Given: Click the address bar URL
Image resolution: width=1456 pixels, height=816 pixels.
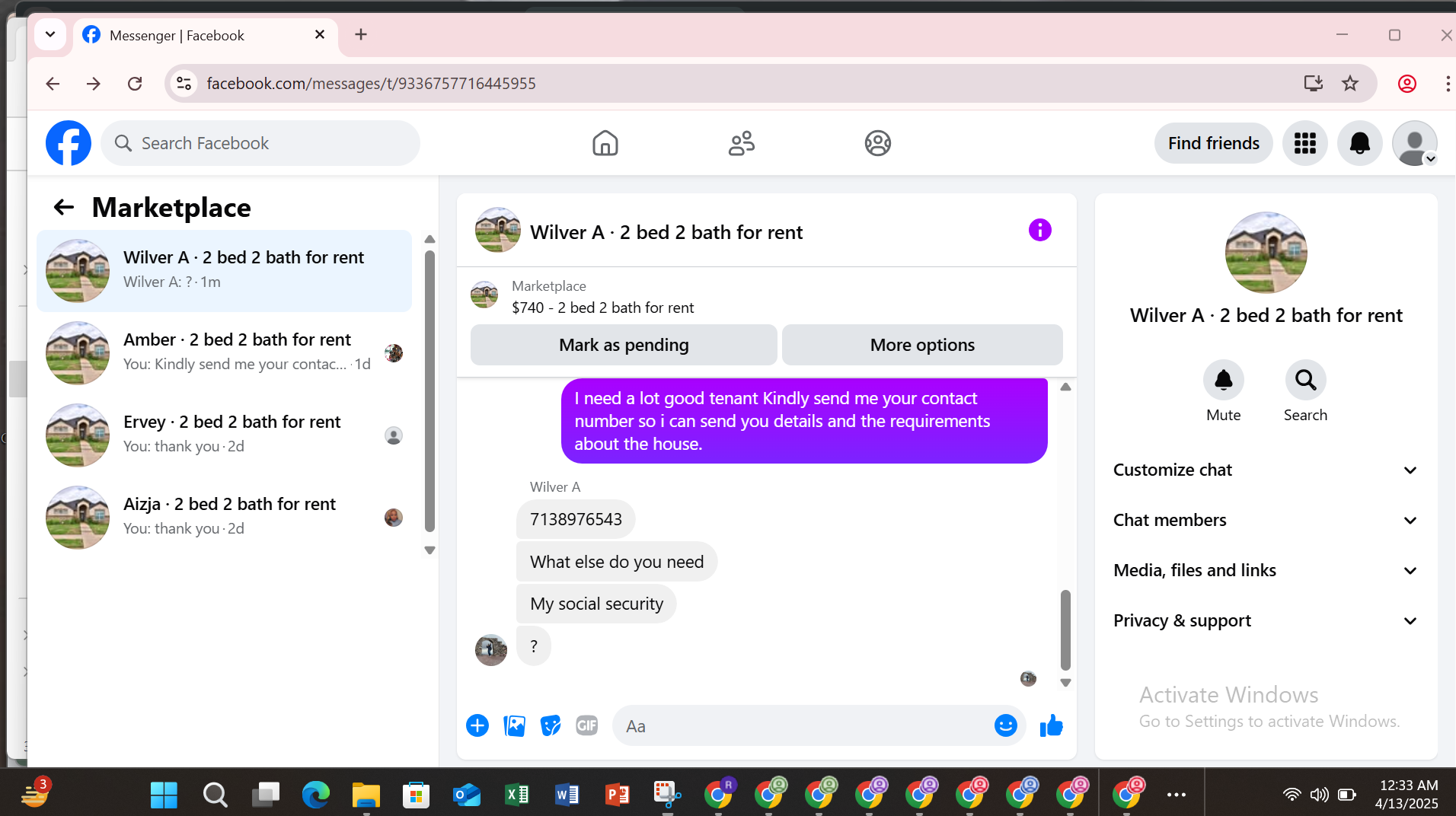Looking at the screenshot, I should [371, 84].
